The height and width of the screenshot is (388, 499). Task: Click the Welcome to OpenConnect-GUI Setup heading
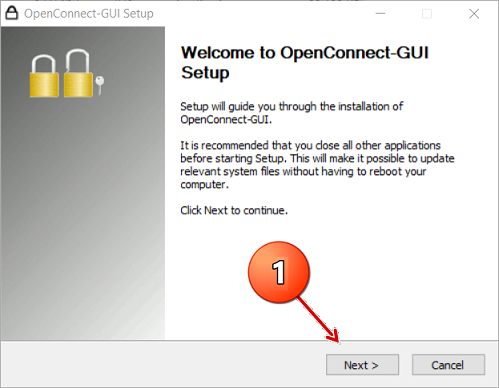click(x=305, y=63)
